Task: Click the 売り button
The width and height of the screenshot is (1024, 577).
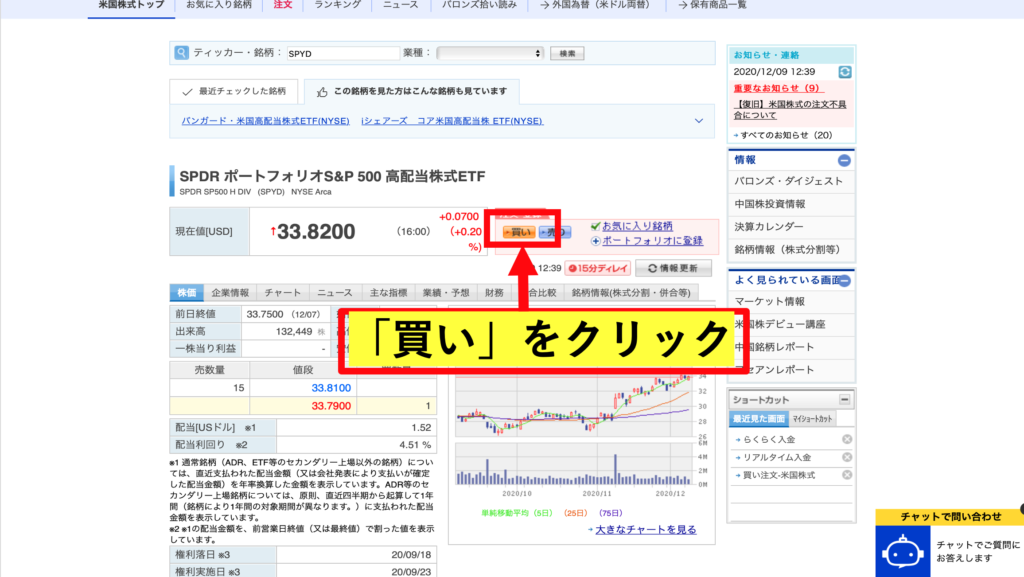Action: [554, 232]
